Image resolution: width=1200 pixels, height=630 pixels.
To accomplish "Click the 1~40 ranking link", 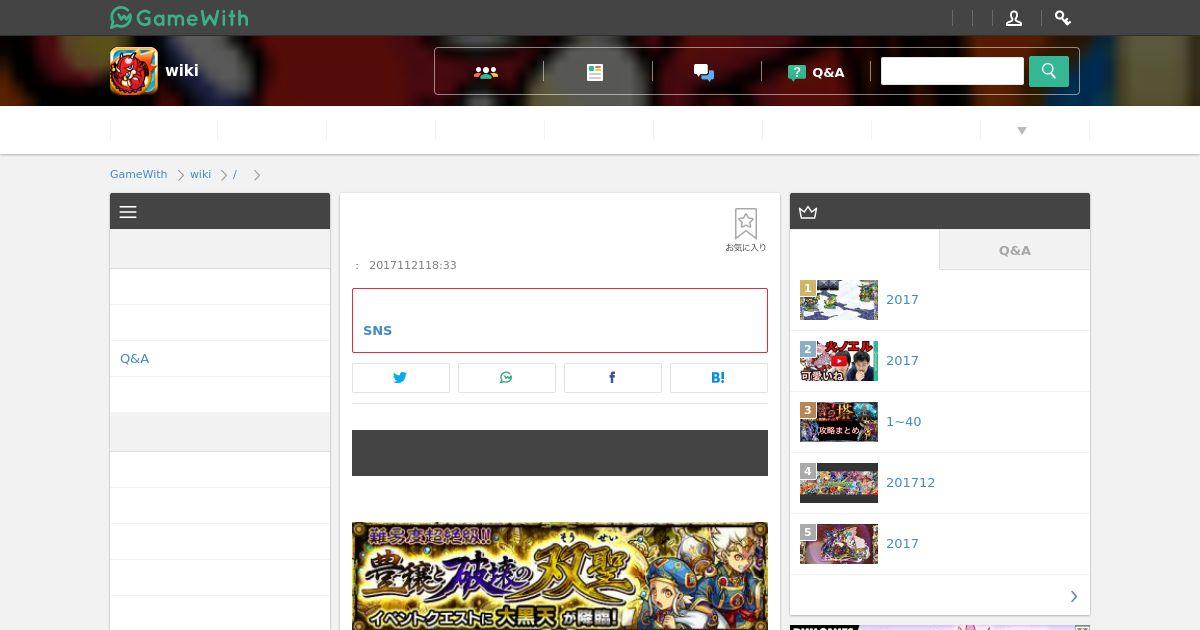I will coord(904,422).
